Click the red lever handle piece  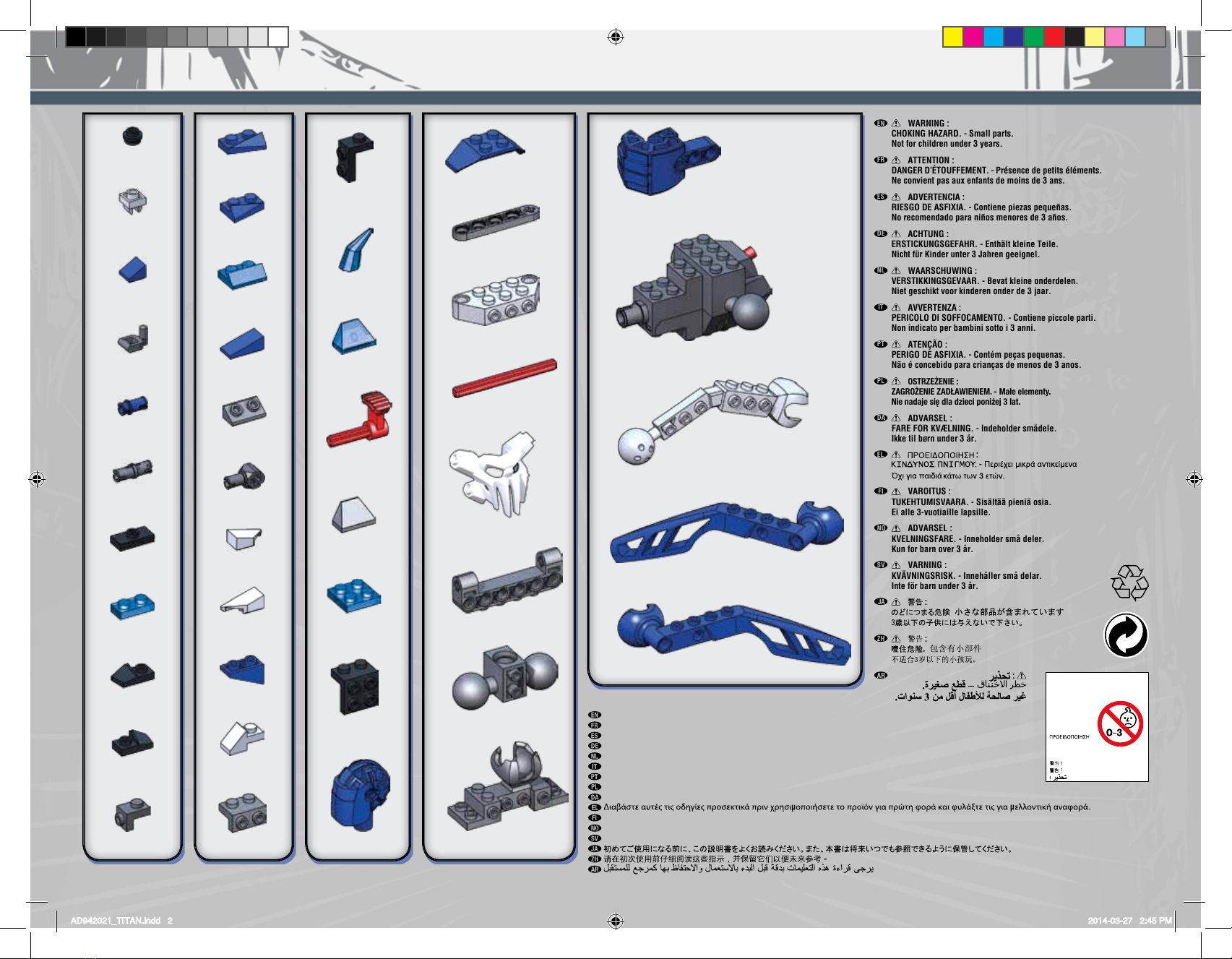pos(360,420)
